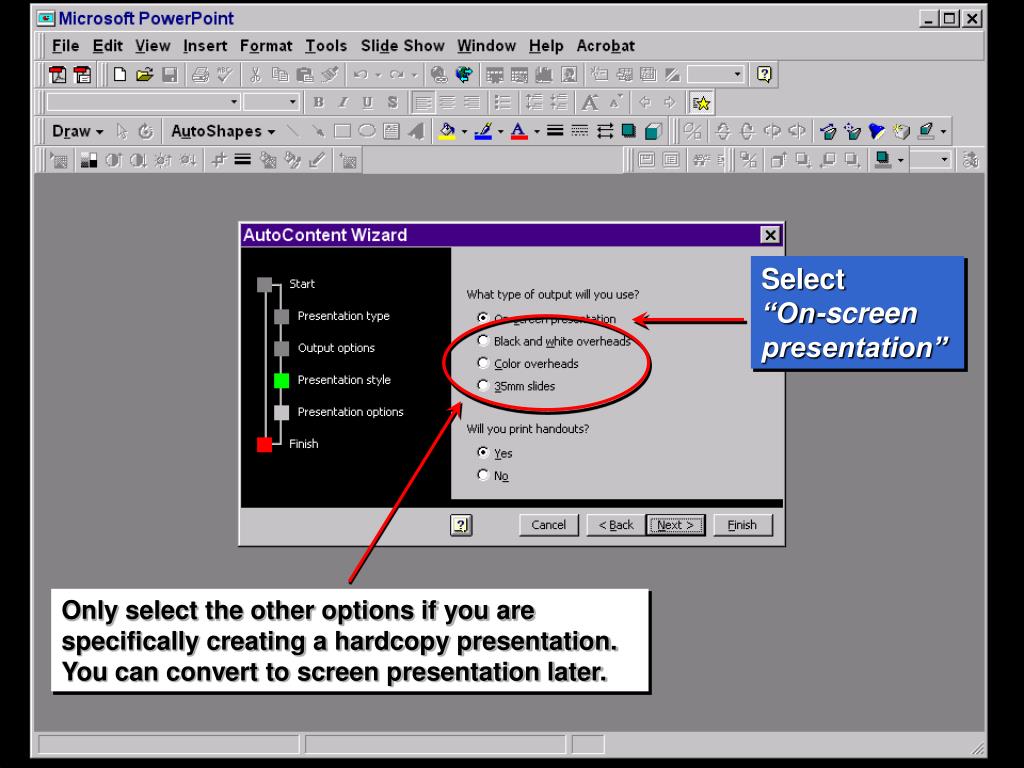
Task: Toggle Bold formatting
Action: click(x=318, y=103)
